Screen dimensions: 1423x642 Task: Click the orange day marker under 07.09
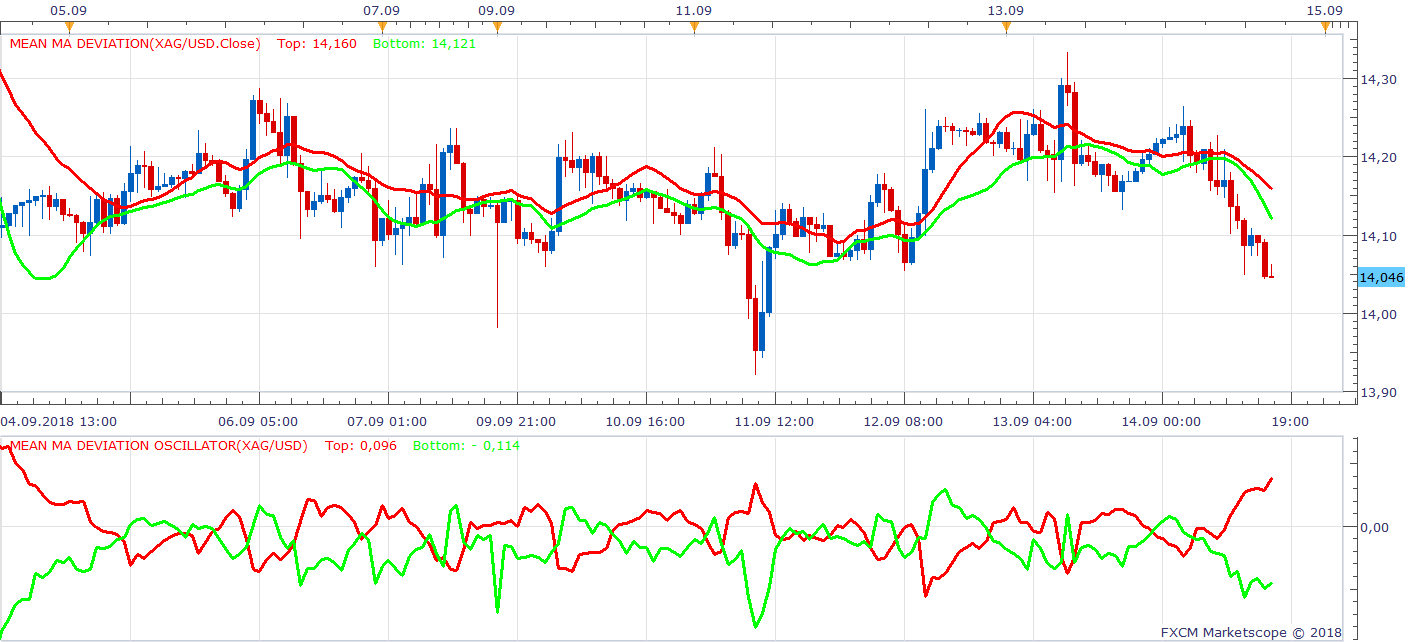[x=381, y=27]
